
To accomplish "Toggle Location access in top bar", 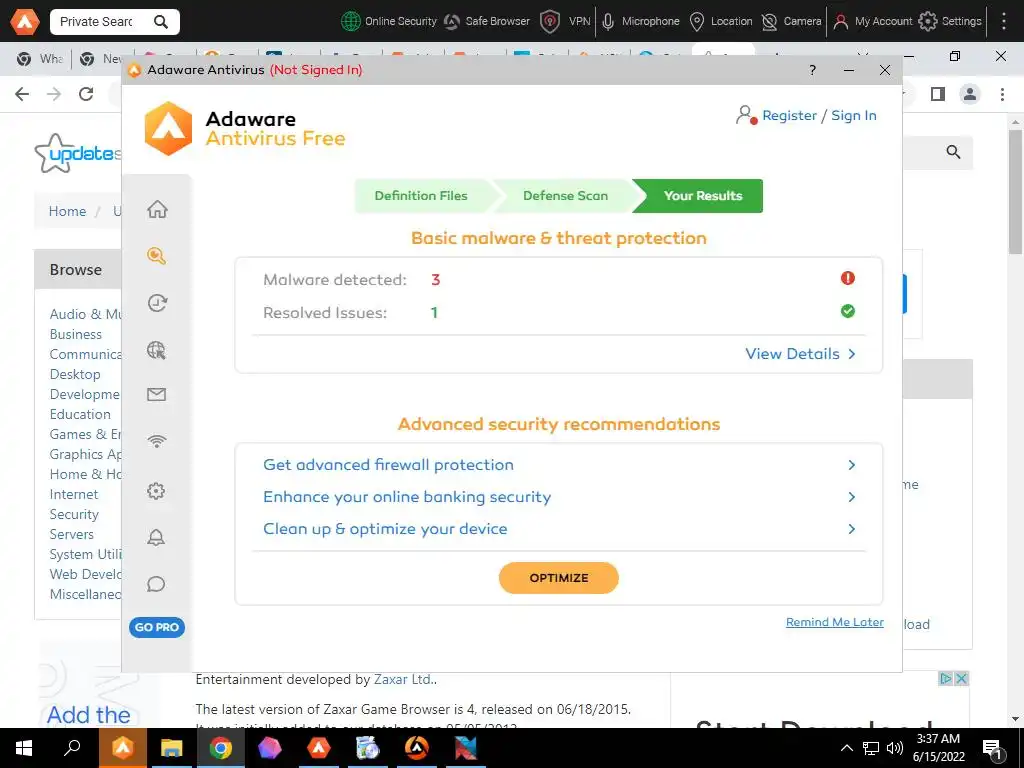I will point(721,22).
